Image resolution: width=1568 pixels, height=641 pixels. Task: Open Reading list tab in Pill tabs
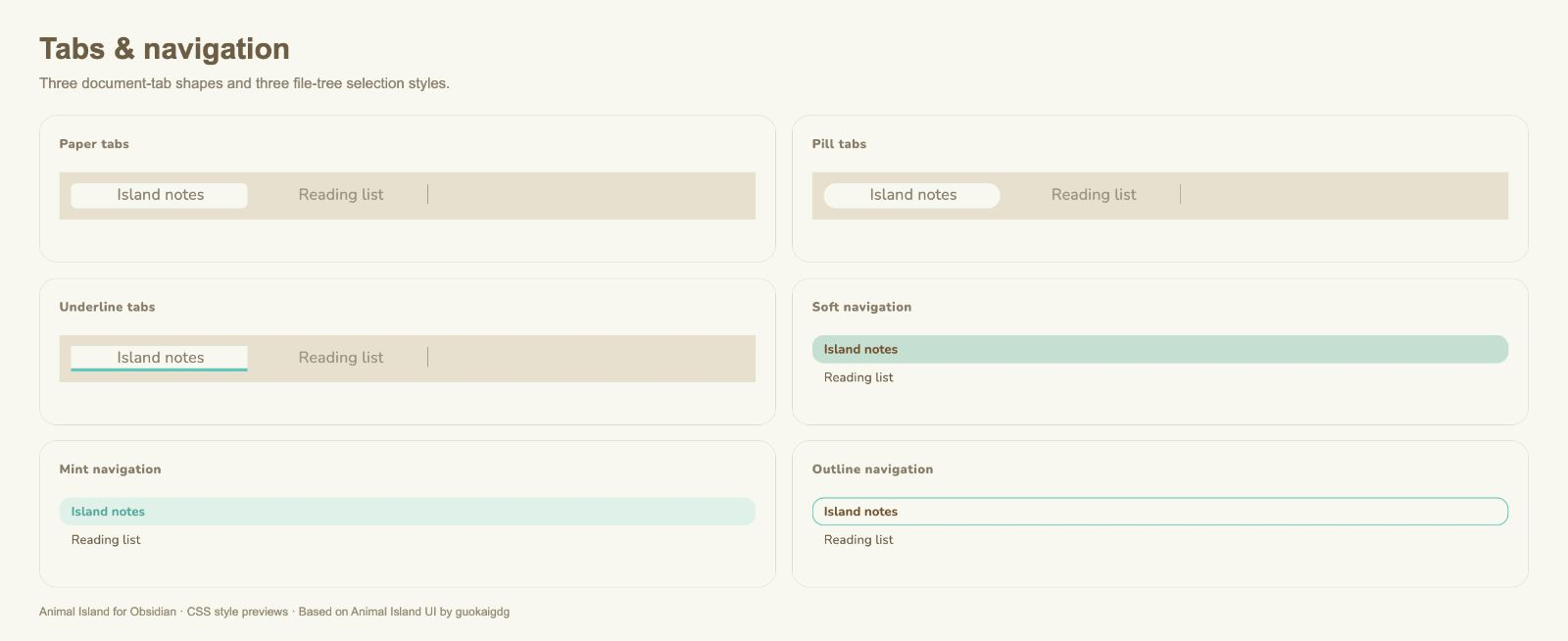click(1094, 195)
